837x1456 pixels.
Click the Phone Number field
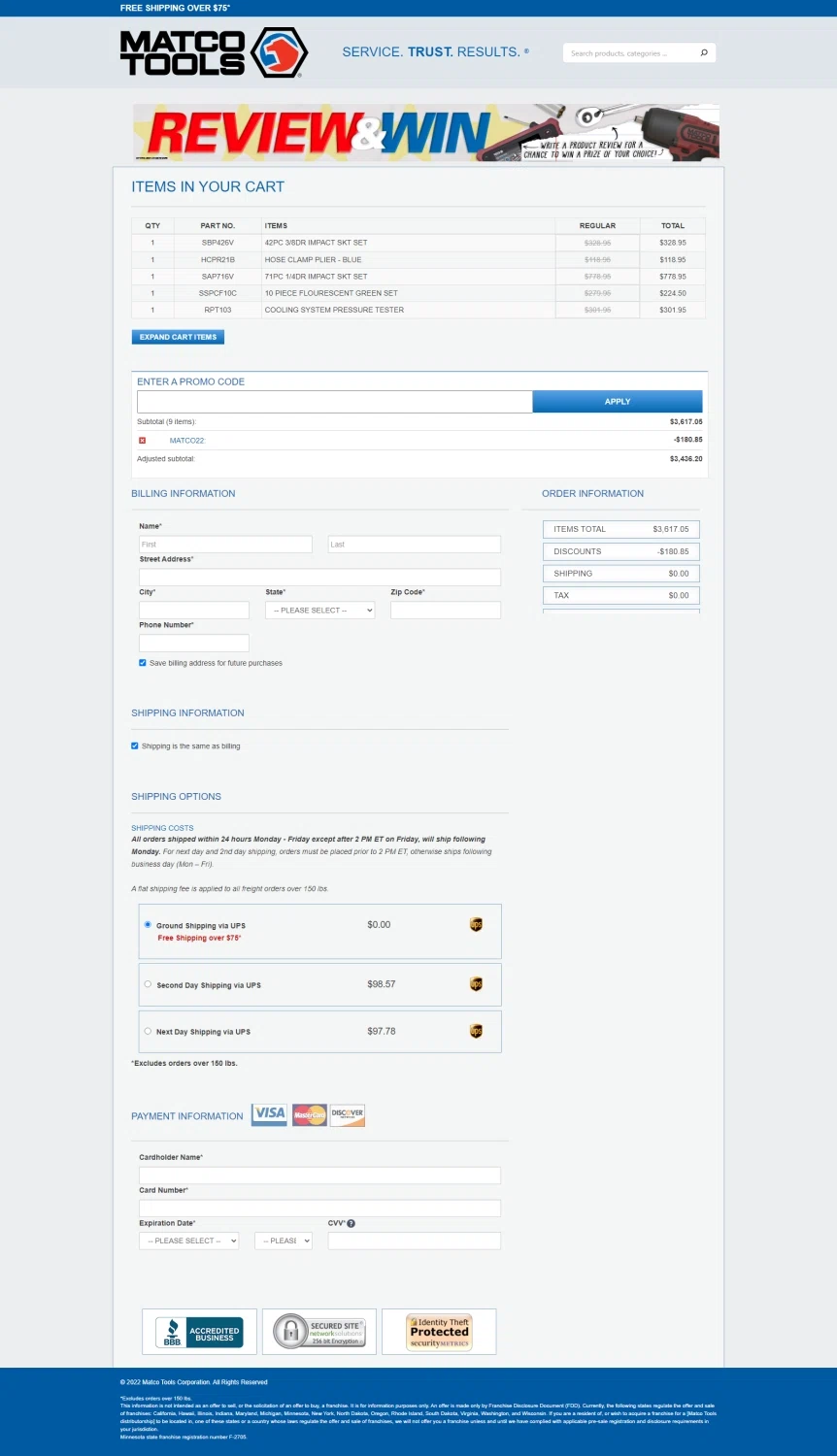click(194, 644)
